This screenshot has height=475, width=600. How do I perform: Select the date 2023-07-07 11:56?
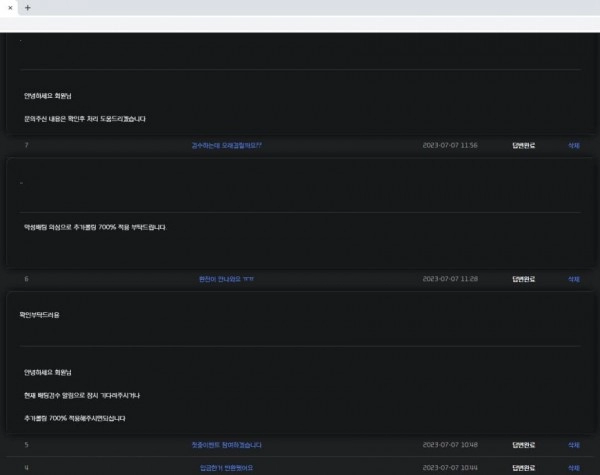pyautogui.click(x=450, y=145)
